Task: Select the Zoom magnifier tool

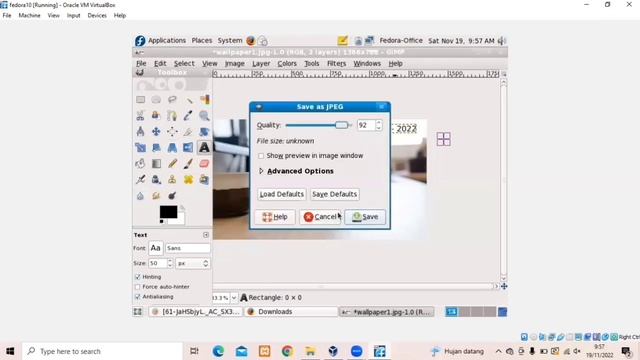Action: click(x=204, y=116)
